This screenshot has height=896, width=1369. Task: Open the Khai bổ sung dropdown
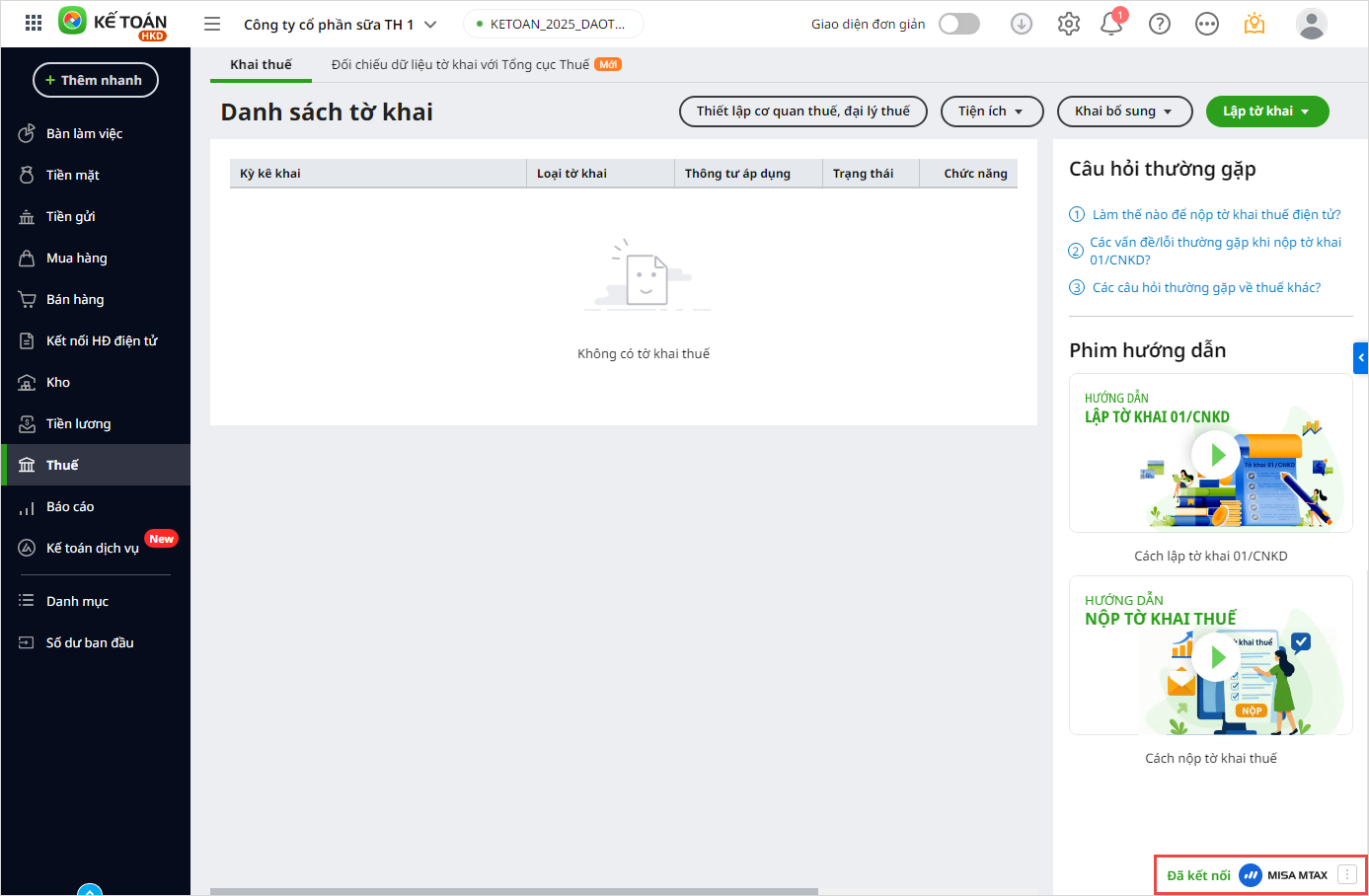tap(1124, 112)
